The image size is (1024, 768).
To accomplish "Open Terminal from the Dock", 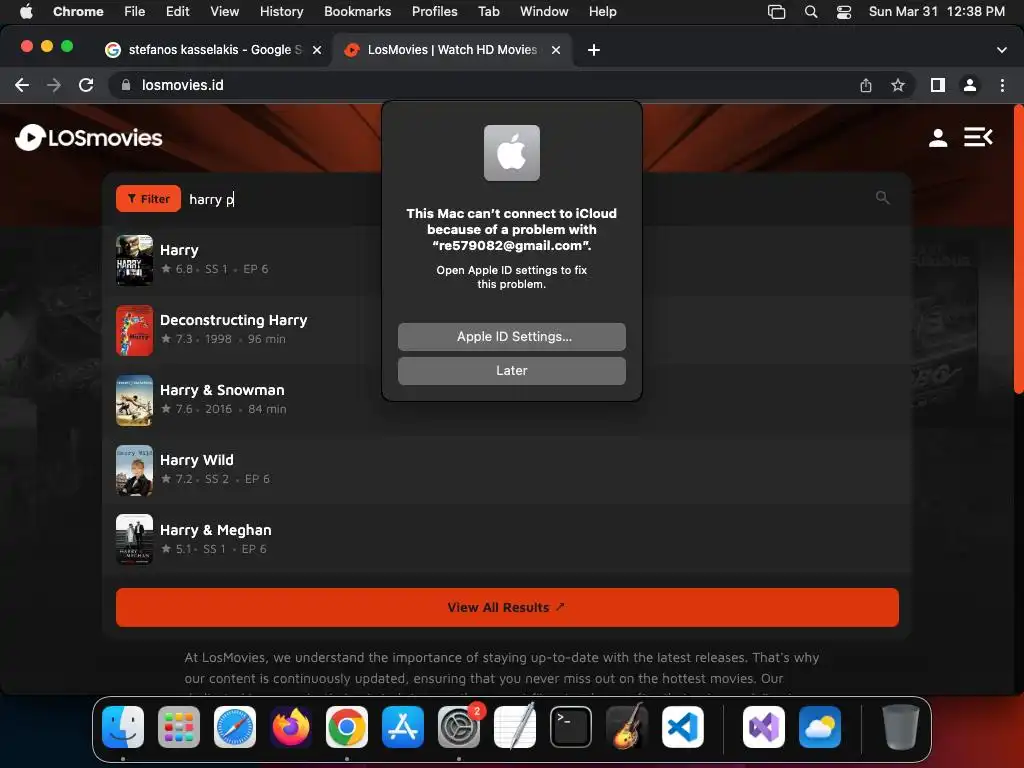I will (x=571, y=727).
